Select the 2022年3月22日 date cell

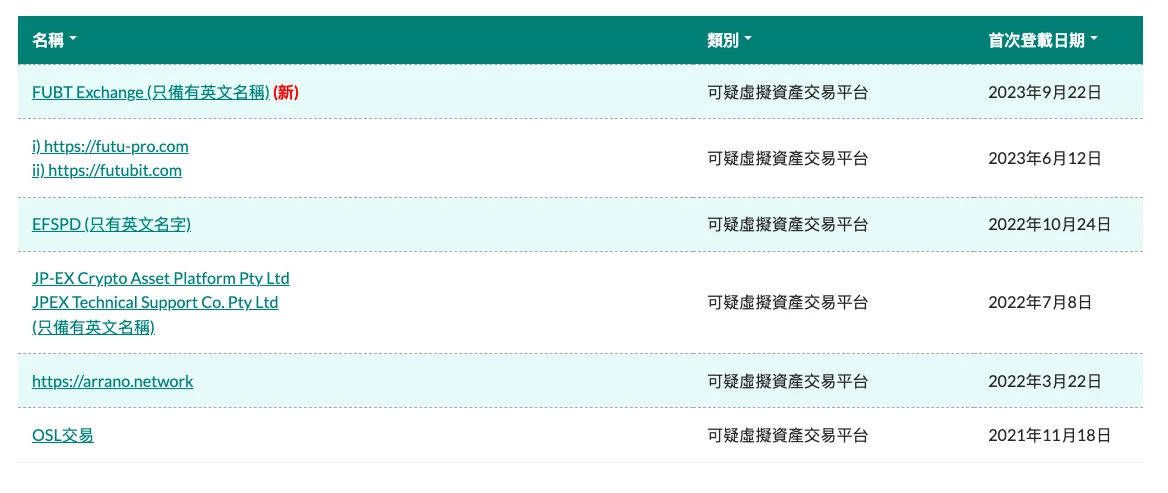[x=1044, y=381]
